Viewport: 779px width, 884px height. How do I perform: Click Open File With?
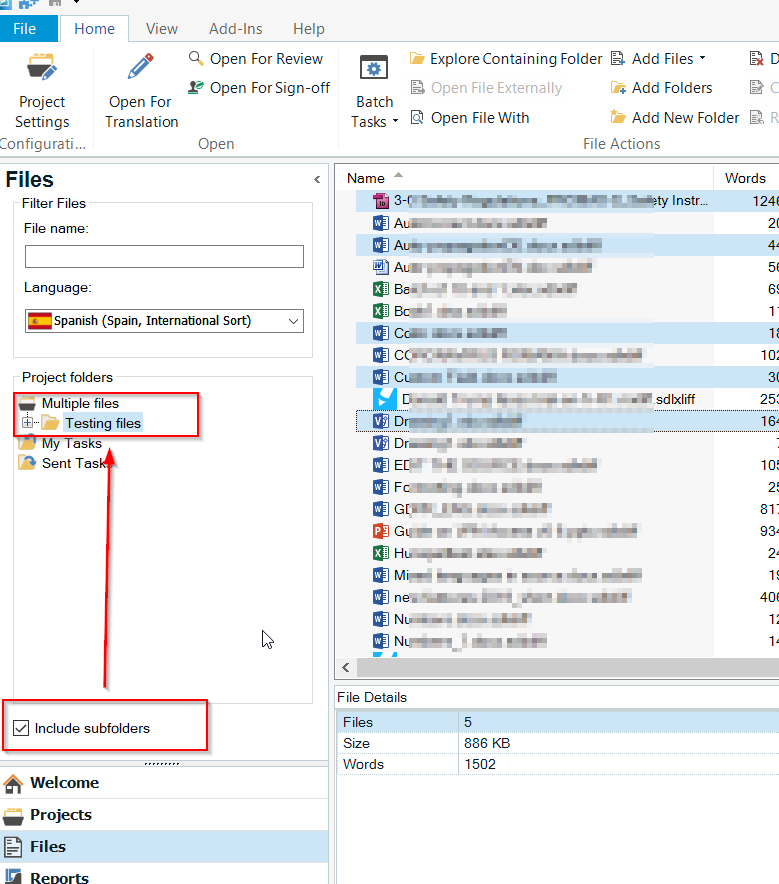pos(470,118)
